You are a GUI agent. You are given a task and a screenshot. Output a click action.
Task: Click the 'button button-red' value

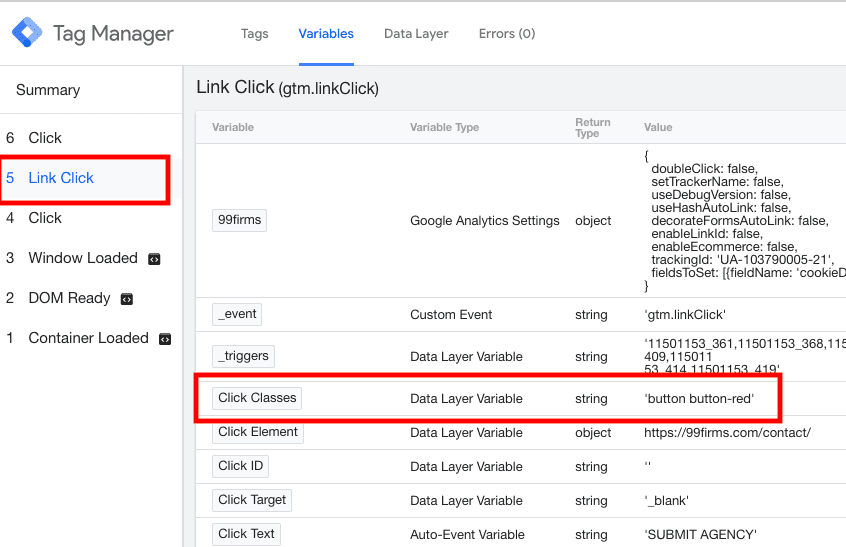tap(699, 399)
